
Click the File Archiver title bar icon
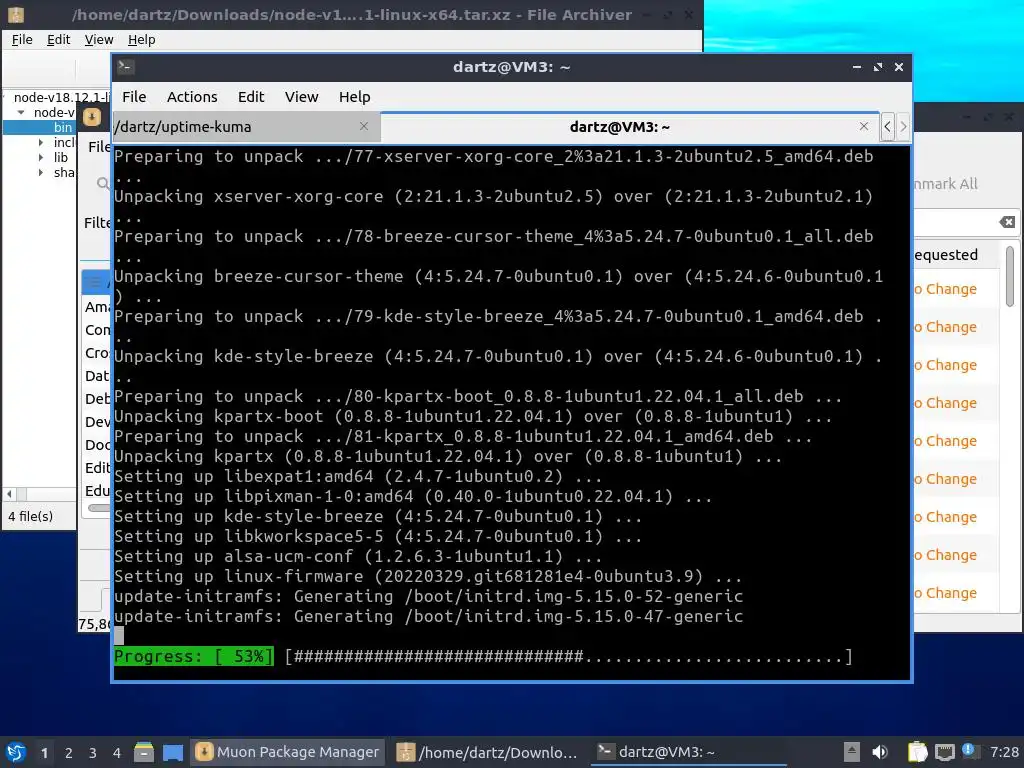[x=16, y=14]
